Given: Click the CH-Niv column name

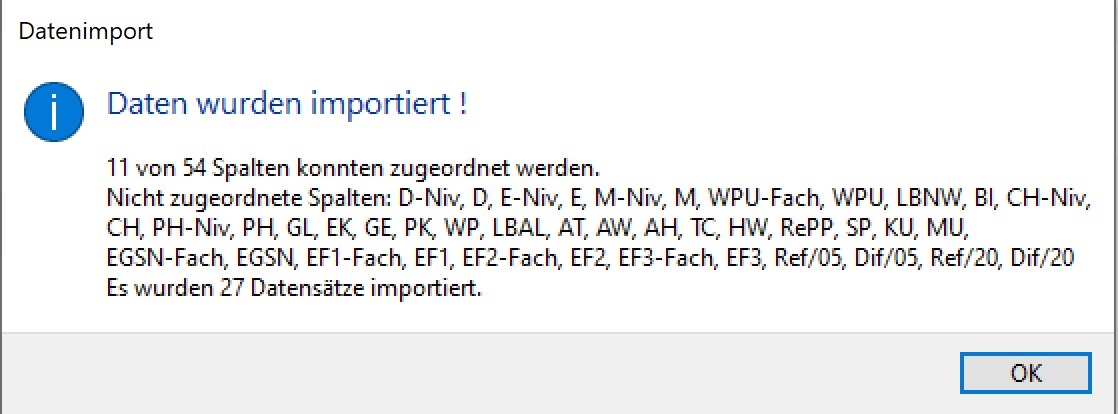Looking at the screenshot, I should click(x=1047, y=200).
